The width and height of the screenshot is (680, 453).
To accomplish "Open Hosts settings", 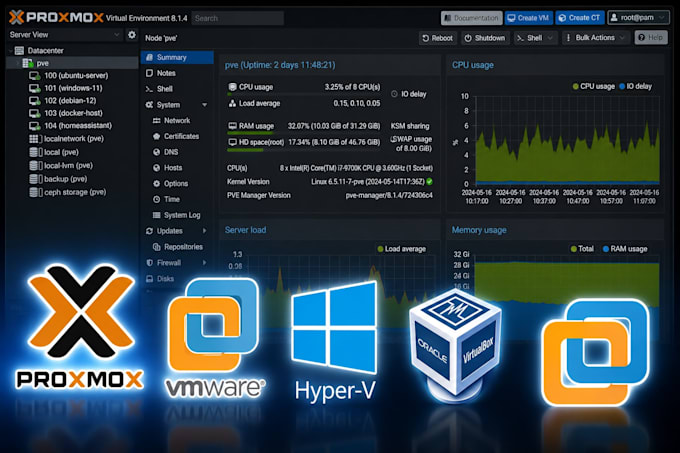I will 167,168.
